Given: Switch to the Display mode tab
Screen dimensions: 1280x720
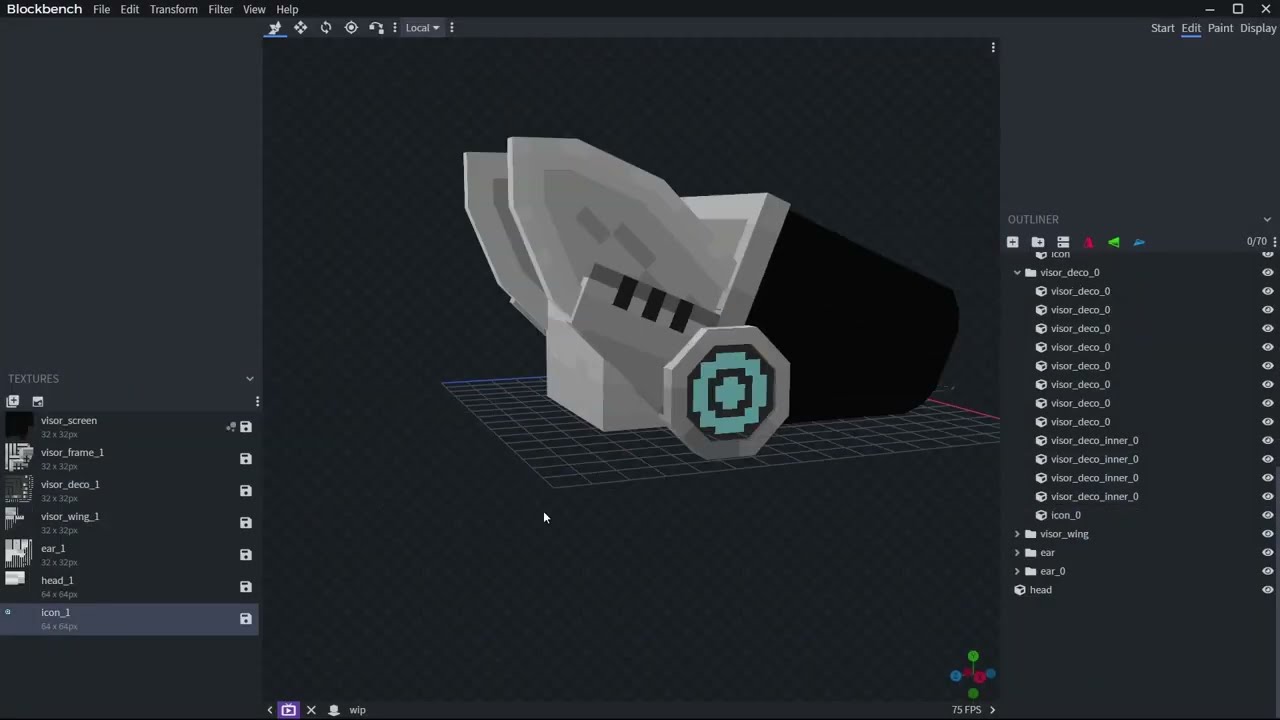Looking at the screenshot, I should click(1258, 28).
